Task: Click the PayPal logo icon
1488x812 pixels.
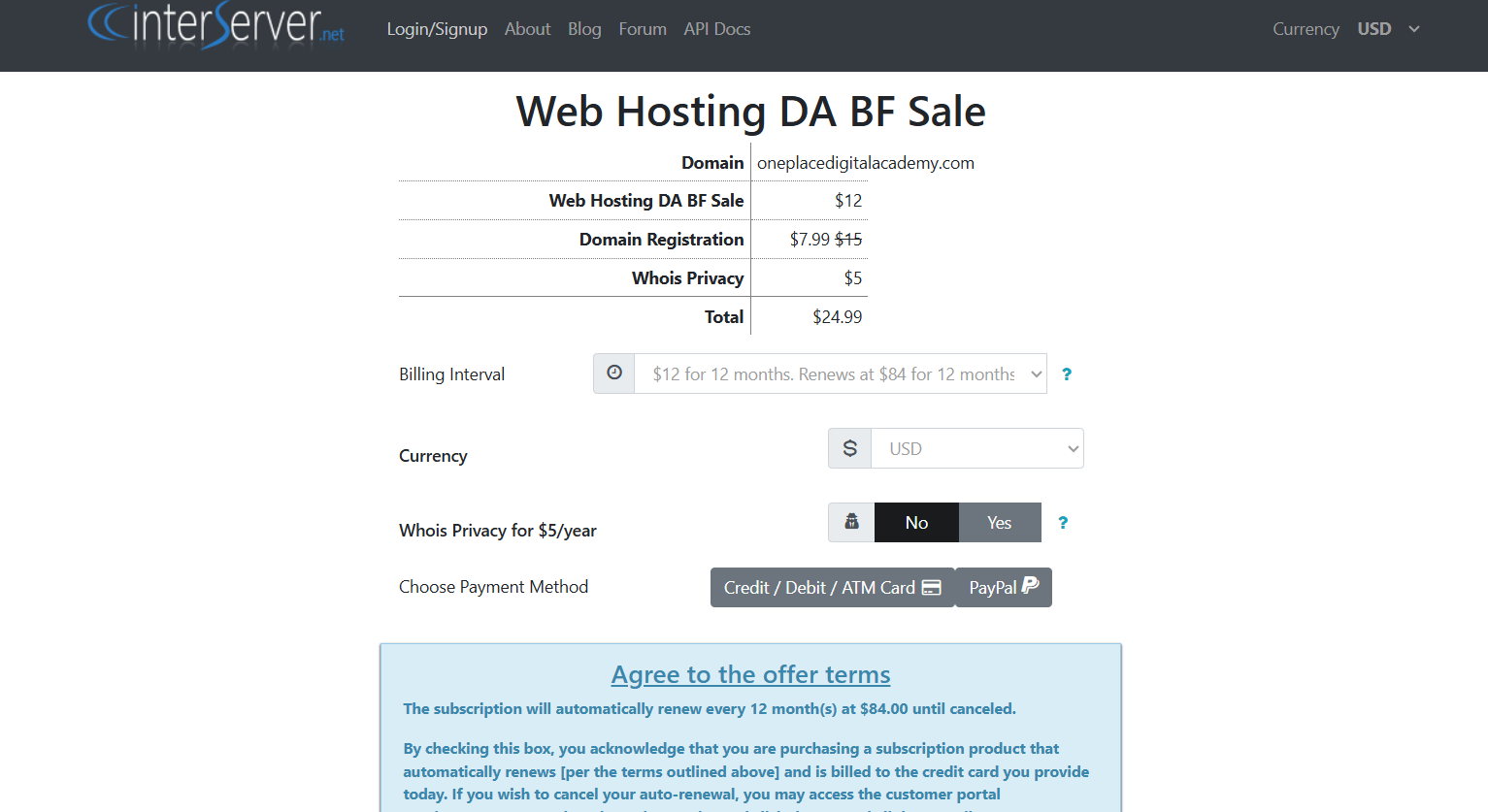Action: (x=1031, y=585)
